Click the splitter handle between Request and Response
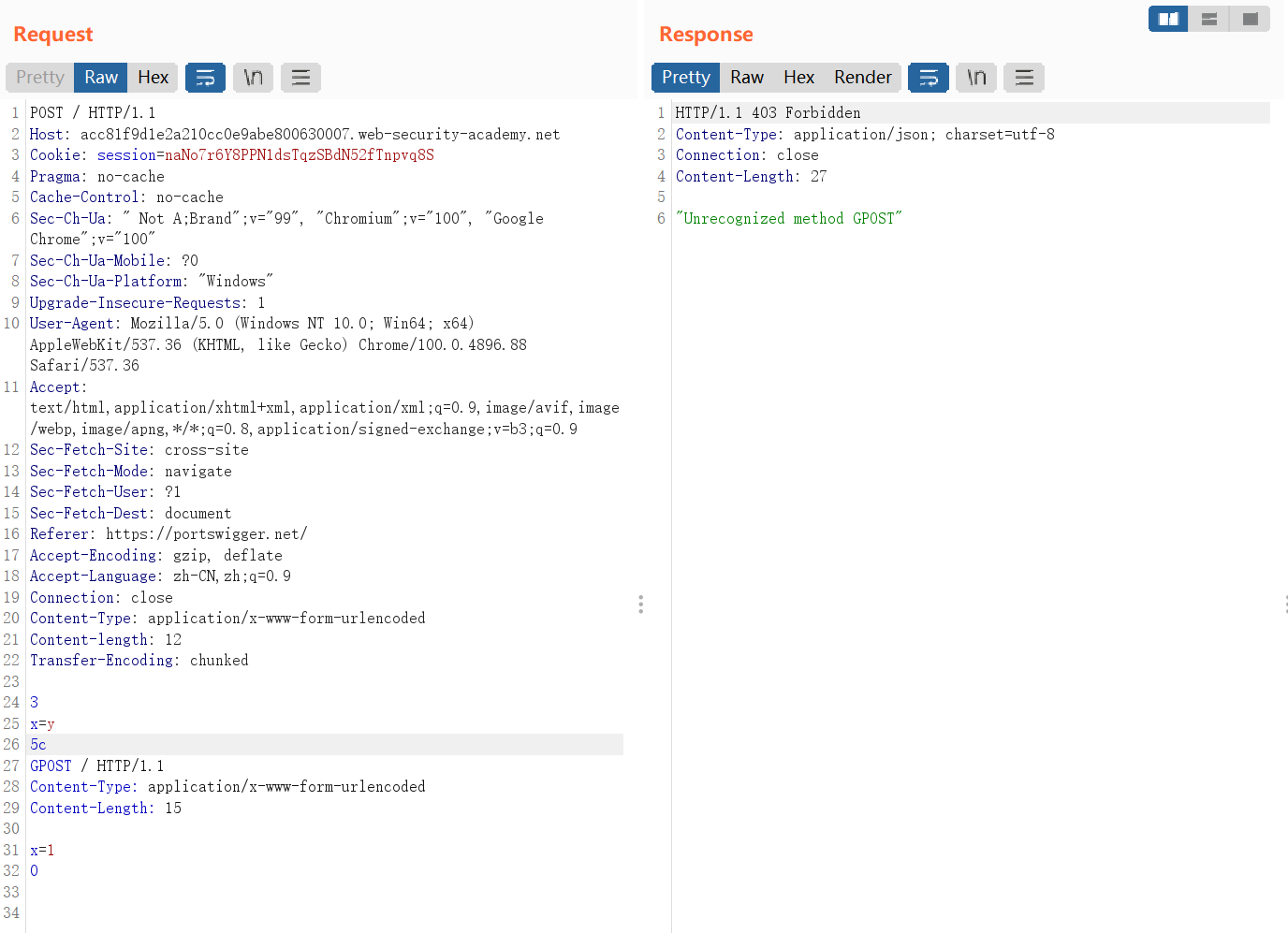The height and width of the screenshot is (933, 1288). point(640,604)
